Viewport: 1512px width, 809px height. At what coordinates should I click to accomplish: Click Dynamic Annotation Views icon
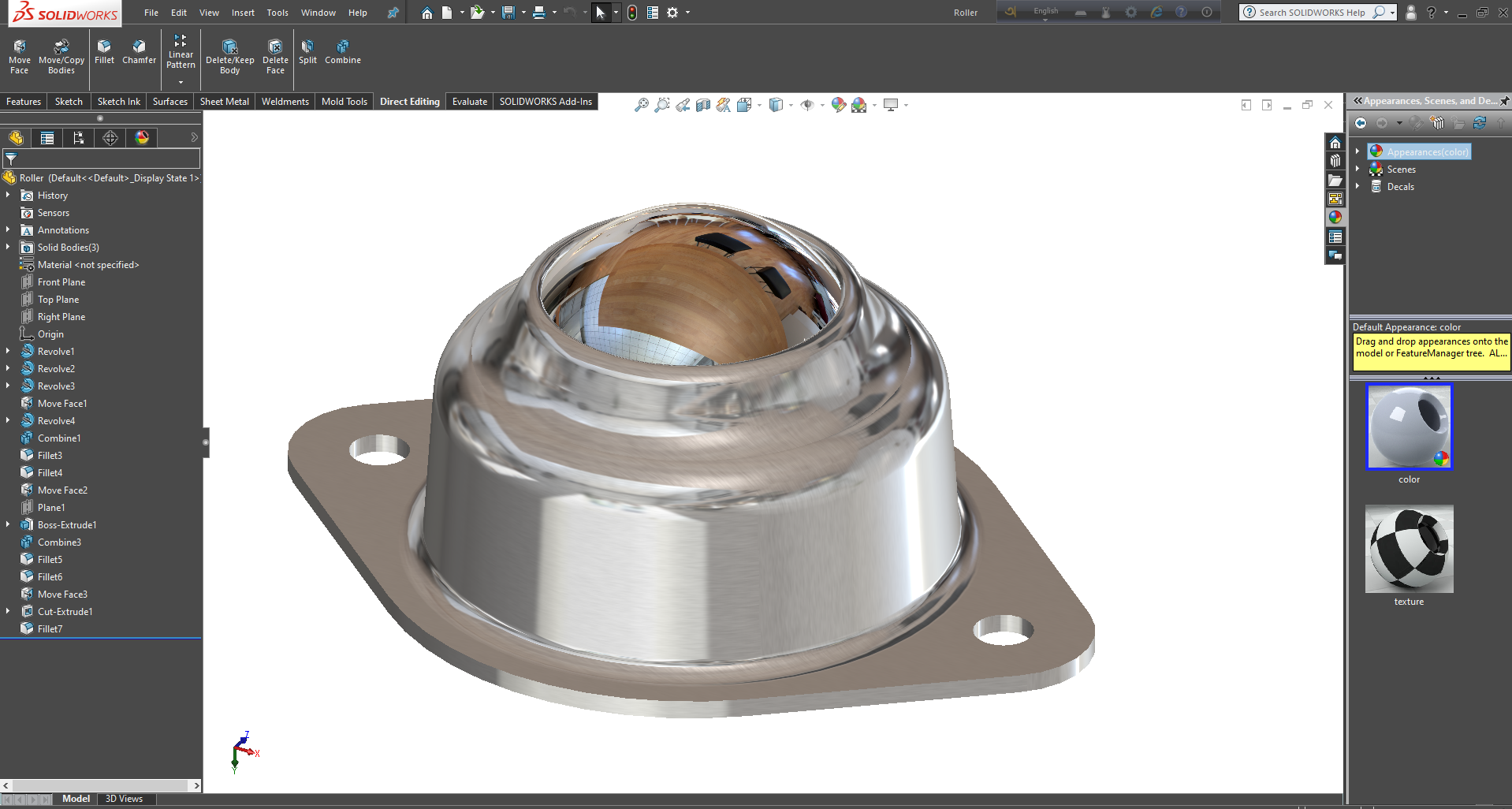724,105
